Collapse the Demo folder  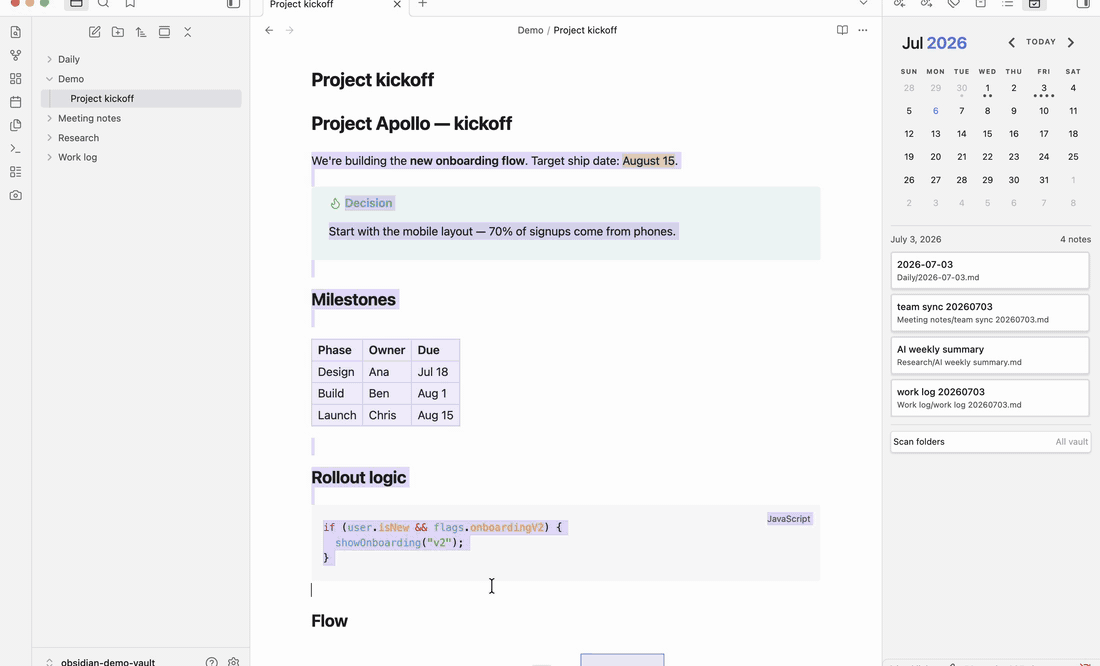click(49, 79)
